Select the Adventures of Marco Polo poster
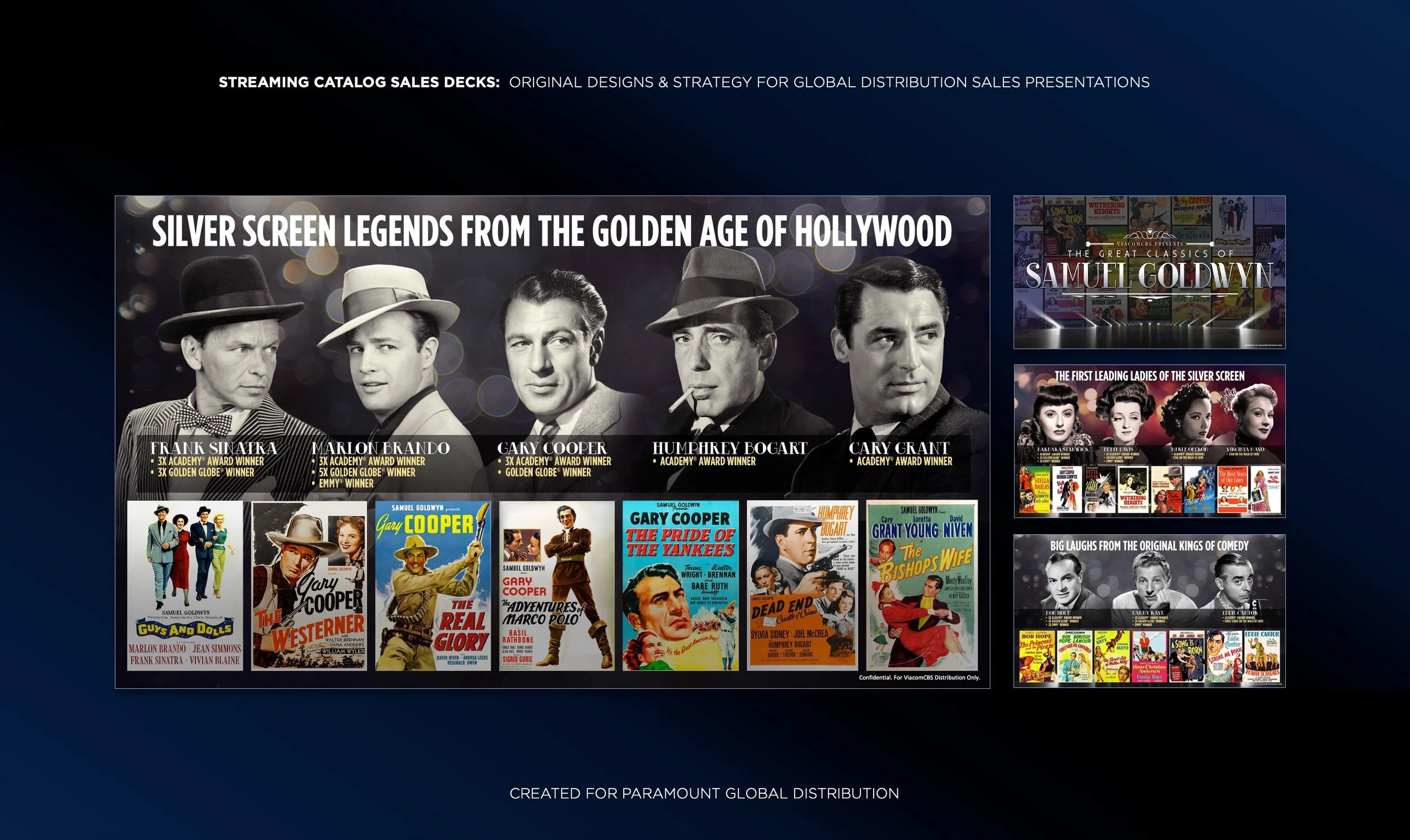1410x840 pixels. click(x=557, y=585)
